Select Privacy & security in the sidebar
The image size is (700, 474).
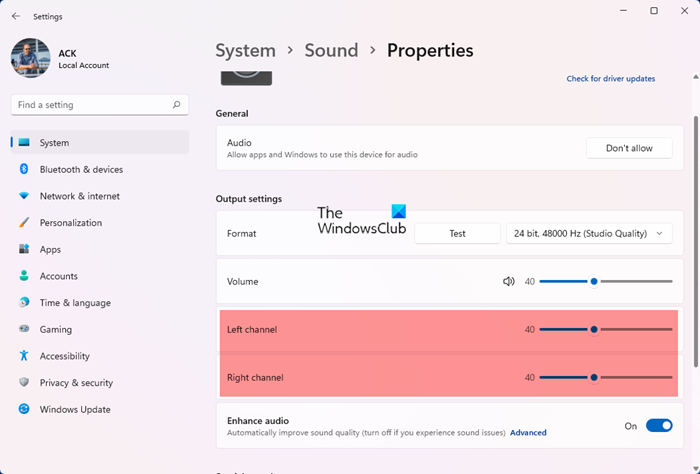pyautogui.click(x=76, y=383)
